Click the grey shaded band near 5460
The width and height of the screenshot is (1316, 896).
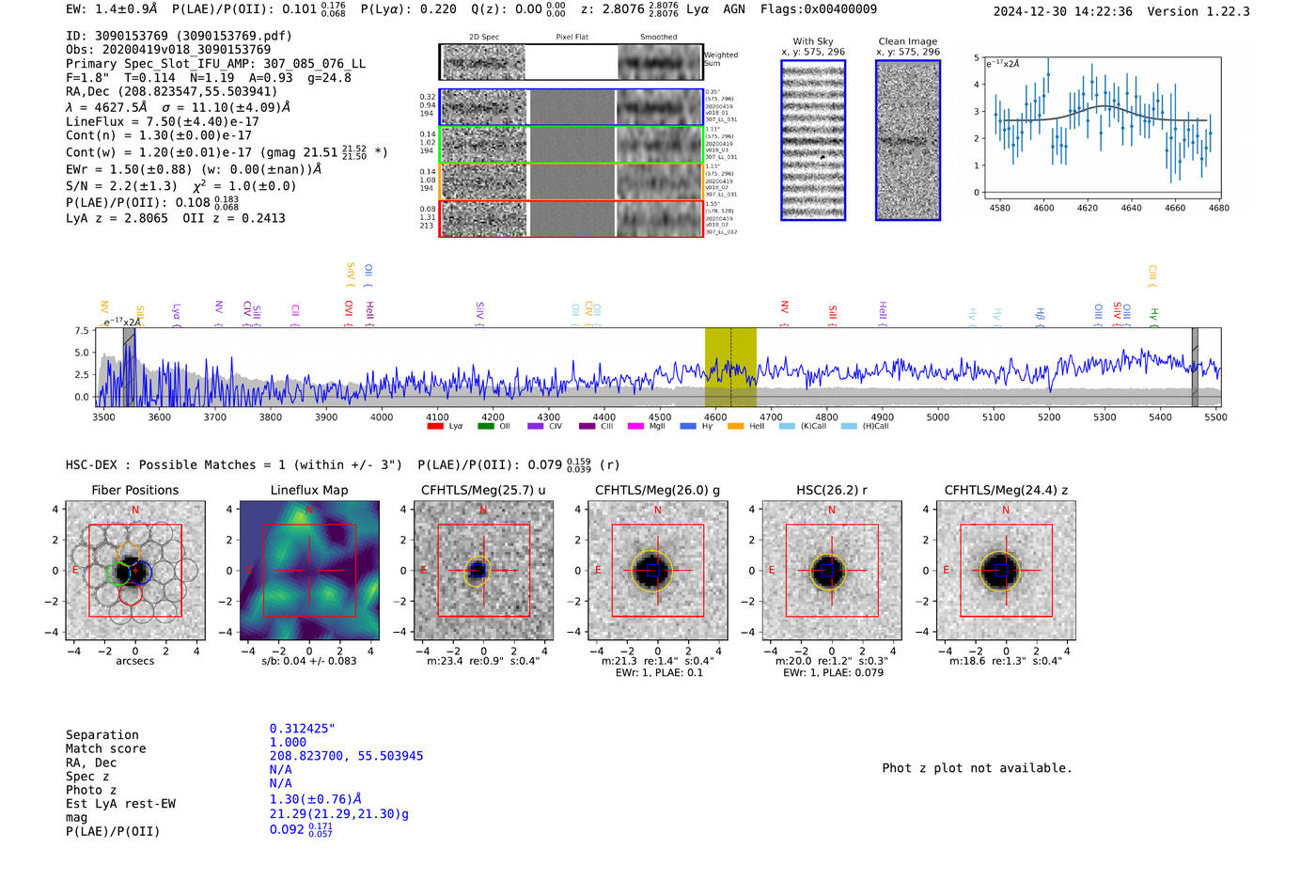(x=1195, y=367)
